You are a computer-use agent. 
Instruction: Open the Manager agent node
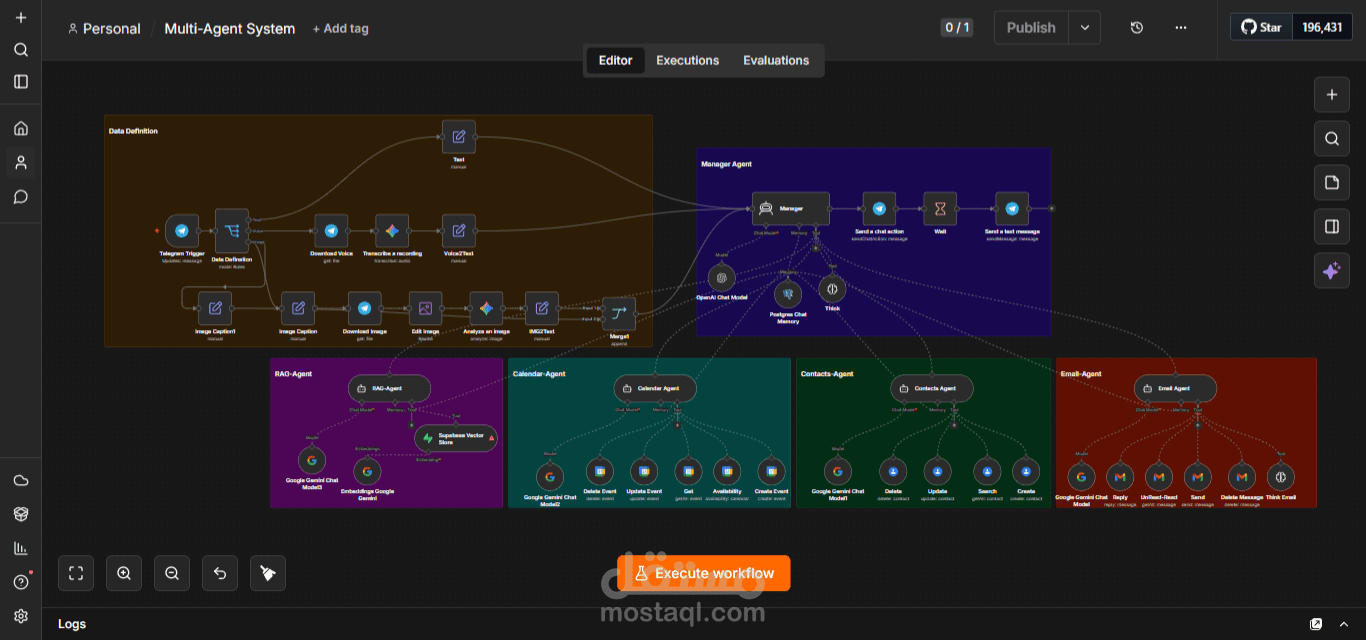791,208
